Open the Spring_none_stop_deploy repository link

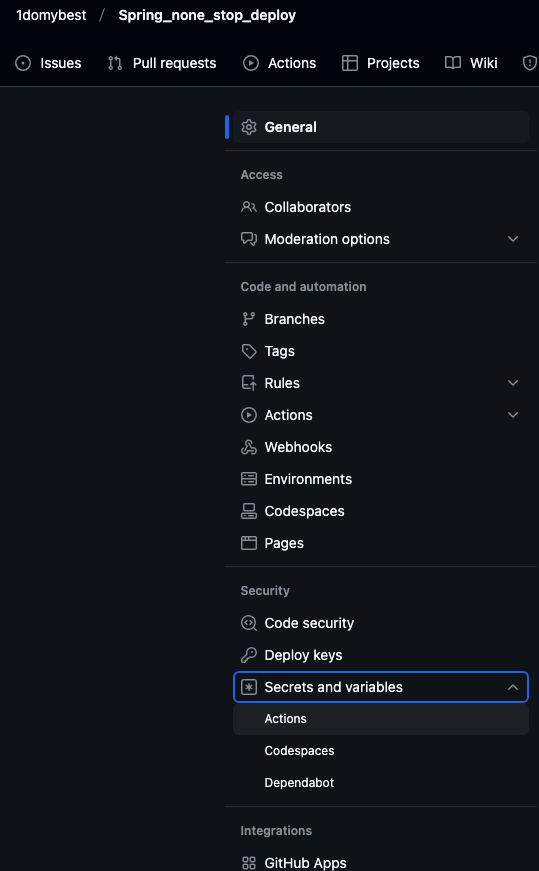[x=207, y=16]
